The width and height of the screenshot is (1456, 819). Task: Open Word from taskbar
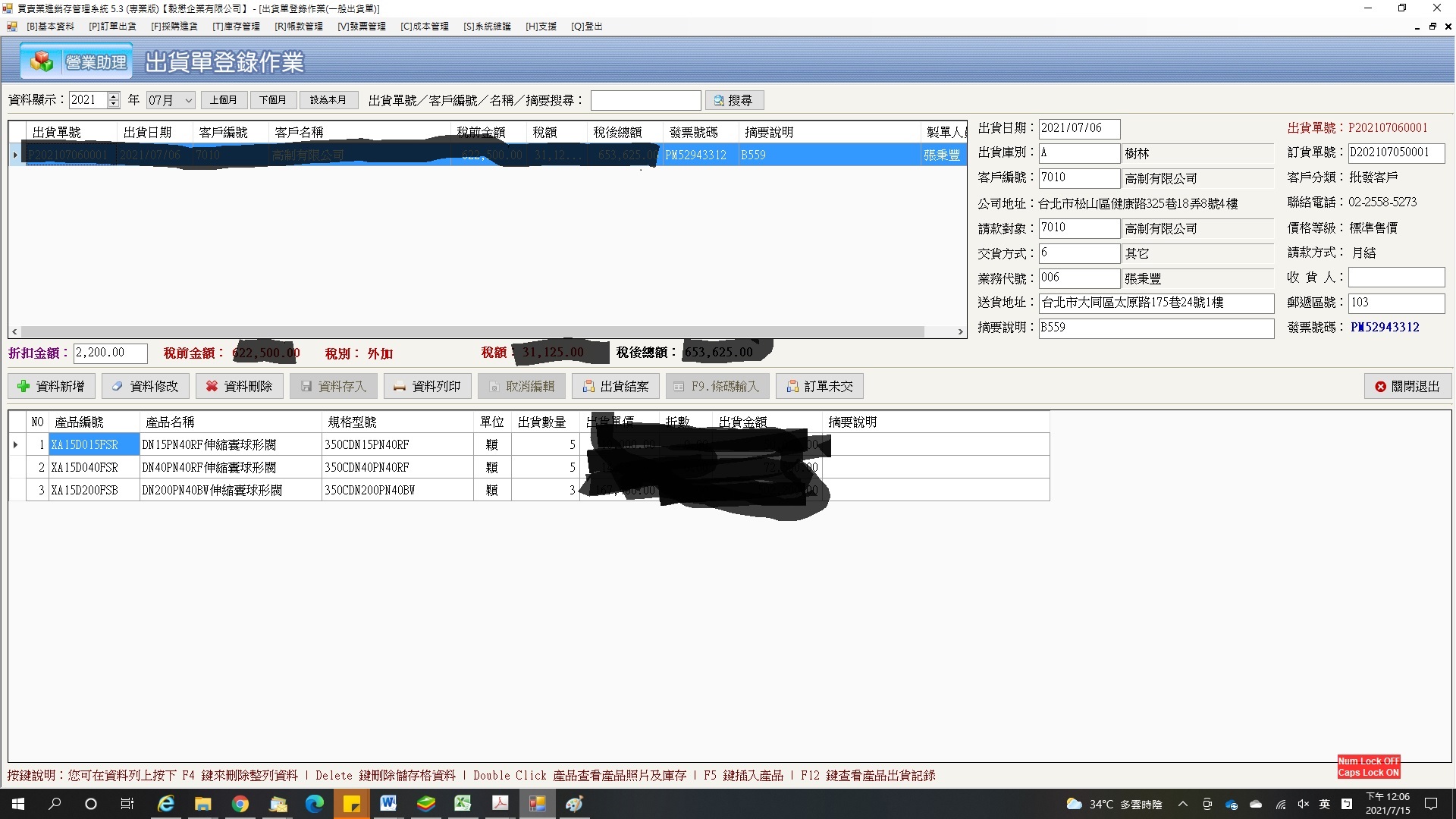pyautogui.click(x=388, y=804)
